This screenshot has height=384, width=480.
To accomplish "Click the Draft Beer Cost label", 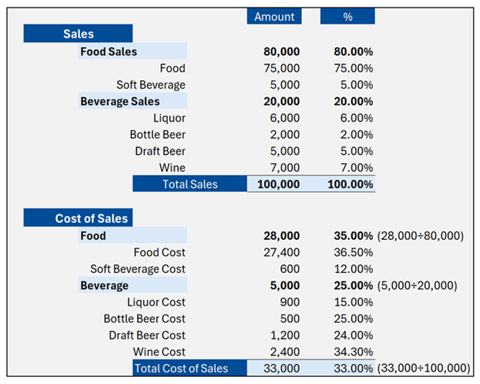I will tap(147, 335).
